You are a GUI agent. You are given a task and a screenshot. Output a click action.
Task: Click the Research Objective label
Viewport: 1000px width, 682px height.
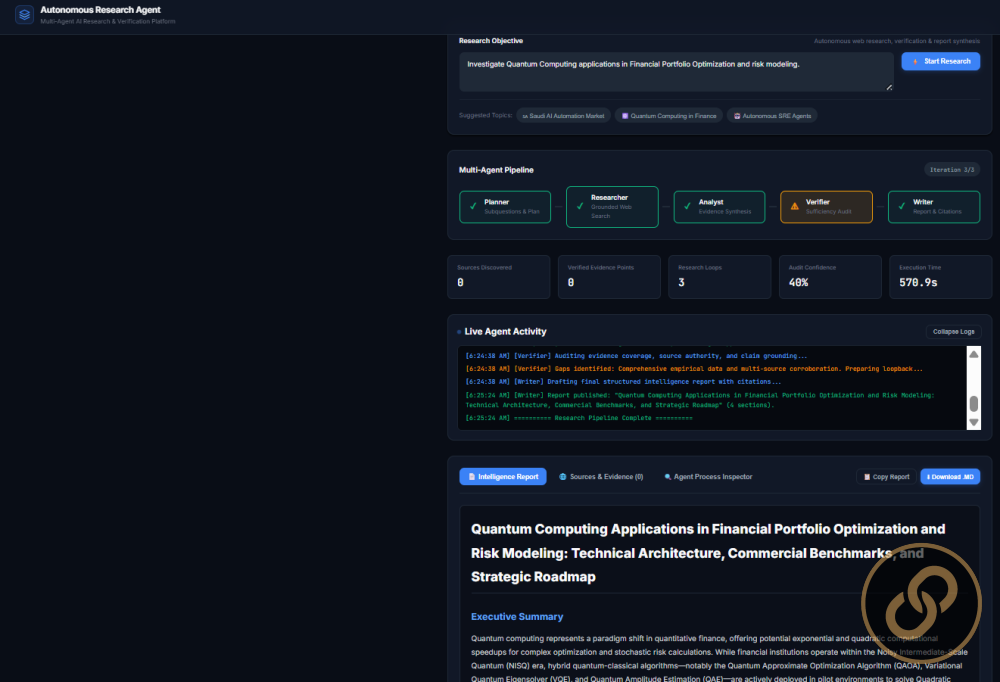pyautogui.click(x=491, y=41)
